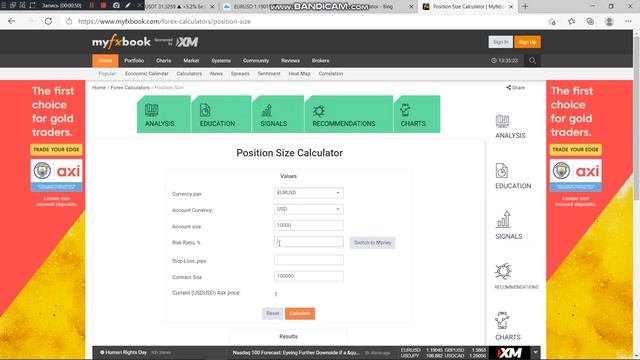Stop Bandicam recording red square
Screen dimensions: 640x360
[x=103, y=5]
